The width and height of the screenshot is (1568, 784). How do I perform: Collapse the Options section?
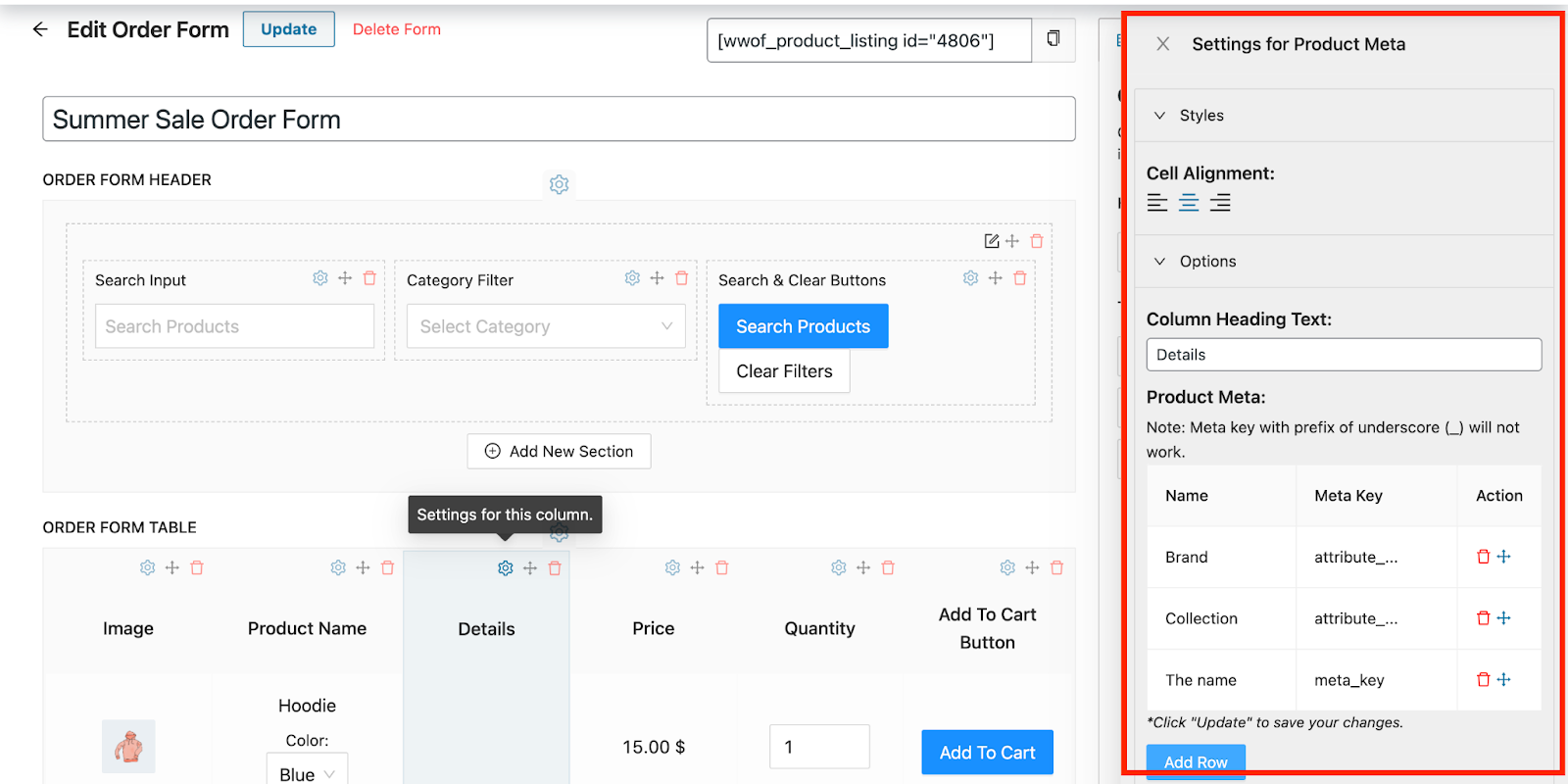point(1344,262)
